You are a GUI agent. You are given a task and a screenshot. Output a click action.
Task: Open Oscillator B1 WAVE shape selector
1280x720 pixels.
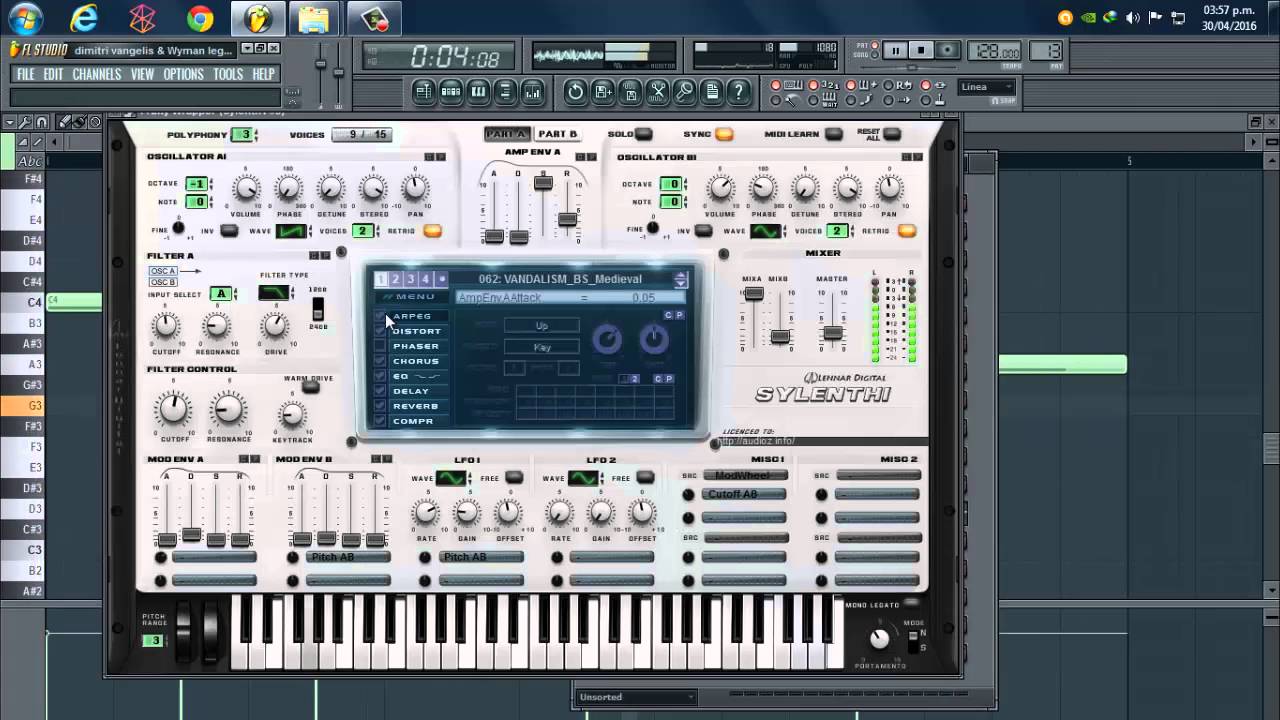[765, 231]
